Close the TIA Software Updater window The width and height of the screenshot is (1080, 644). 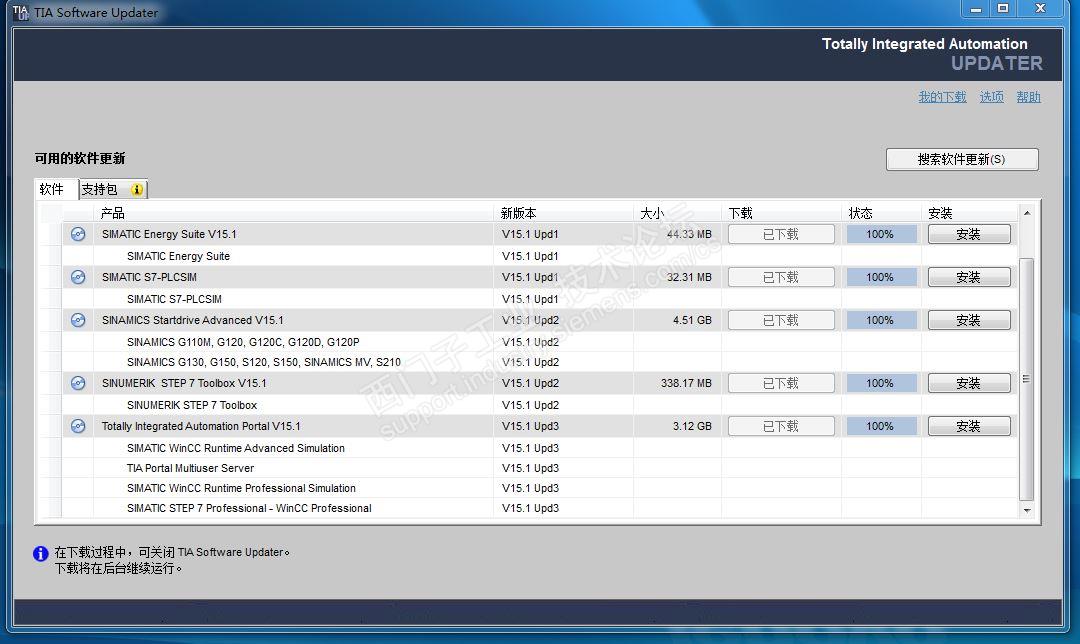pyautogui.click(x=1041, y=9)
